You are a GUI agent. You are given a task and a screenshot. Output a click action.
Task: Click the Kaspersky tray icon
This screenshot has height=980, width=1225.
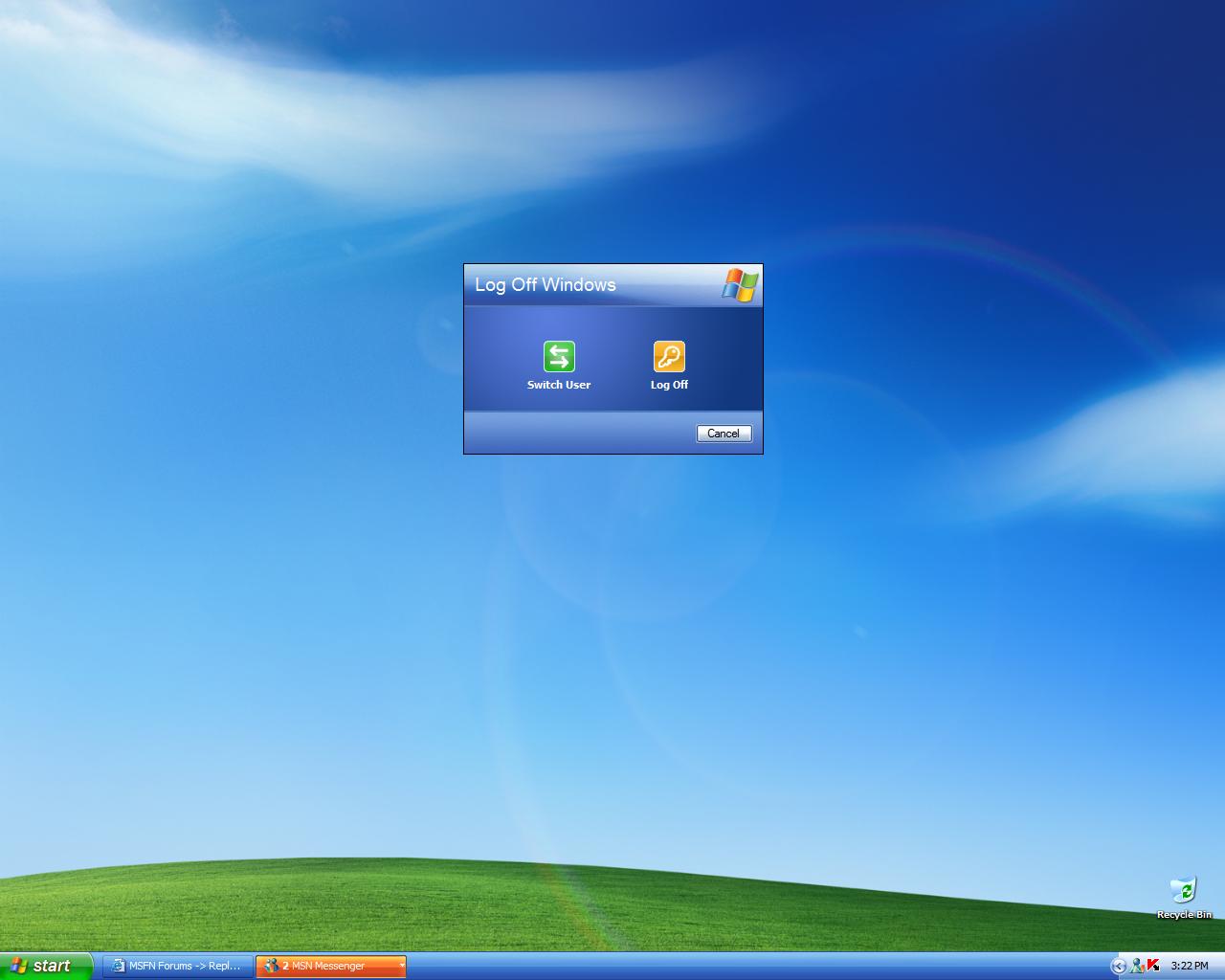click(x=1153, y=967)
